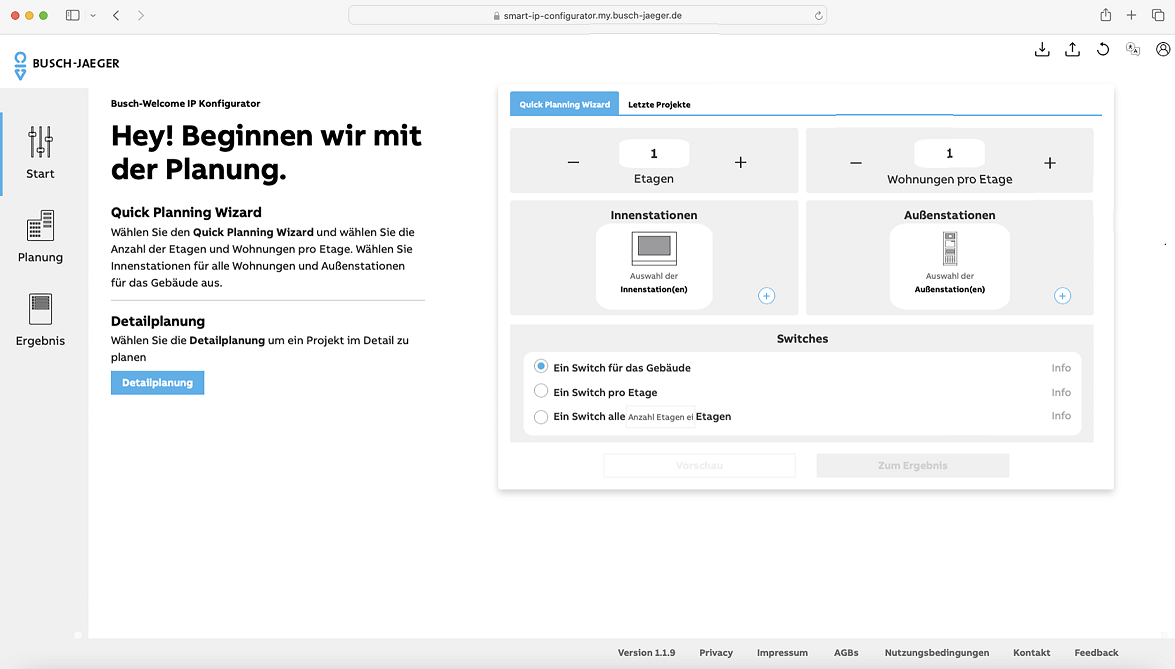
Task: Switch to Letzte Projekte tab
Action: point(659,104)
